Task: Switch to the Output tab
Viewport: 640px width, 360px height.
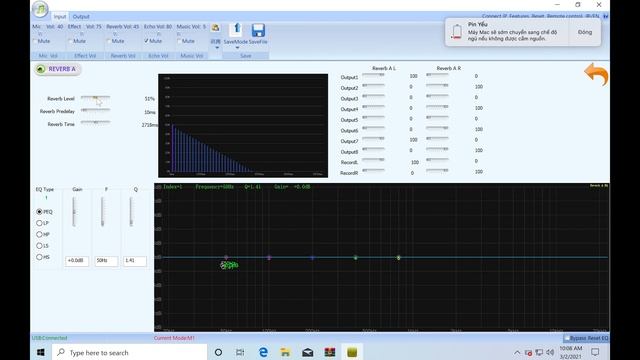Action: [x=81, y=17]
